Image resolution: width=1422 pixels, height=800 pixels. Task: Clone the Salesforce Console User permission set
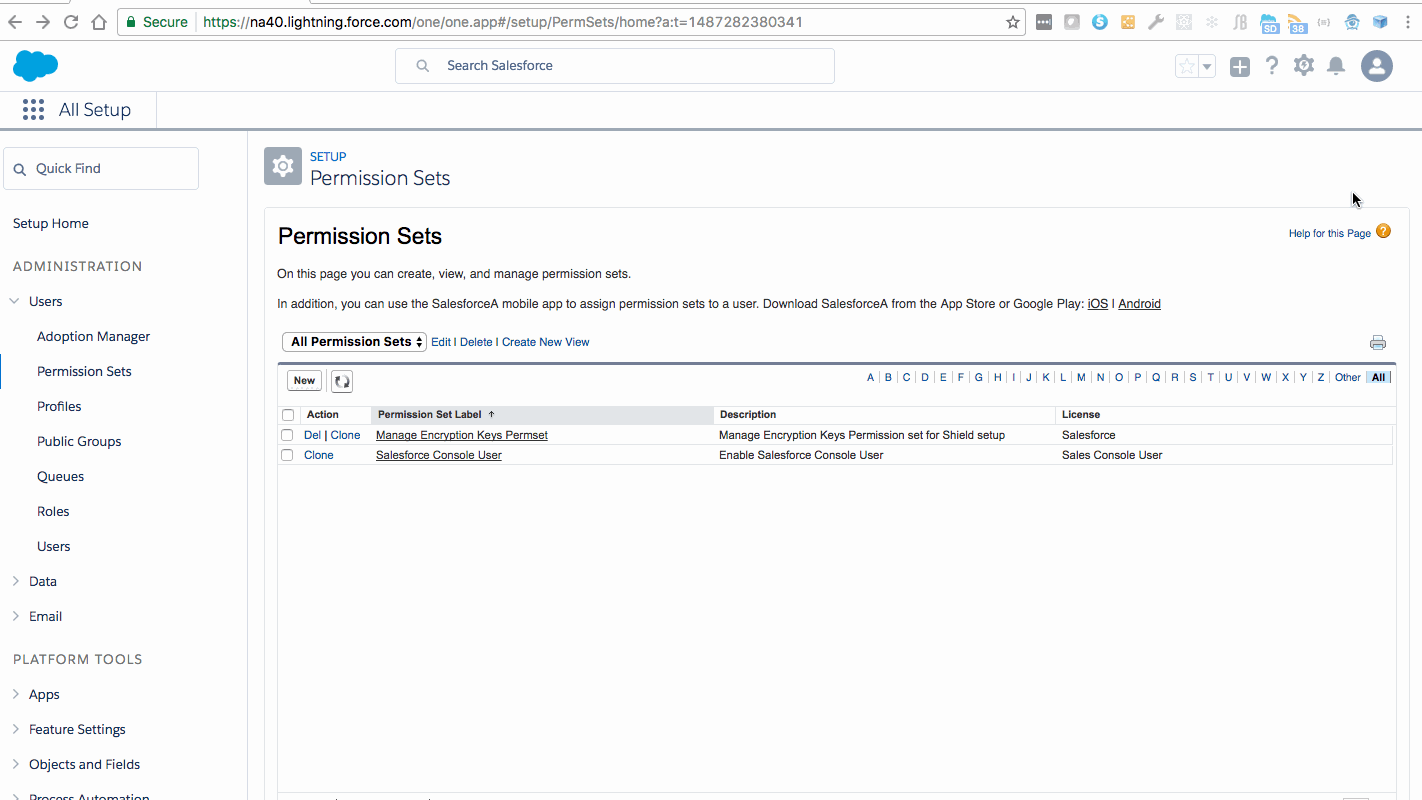point(319,455)
